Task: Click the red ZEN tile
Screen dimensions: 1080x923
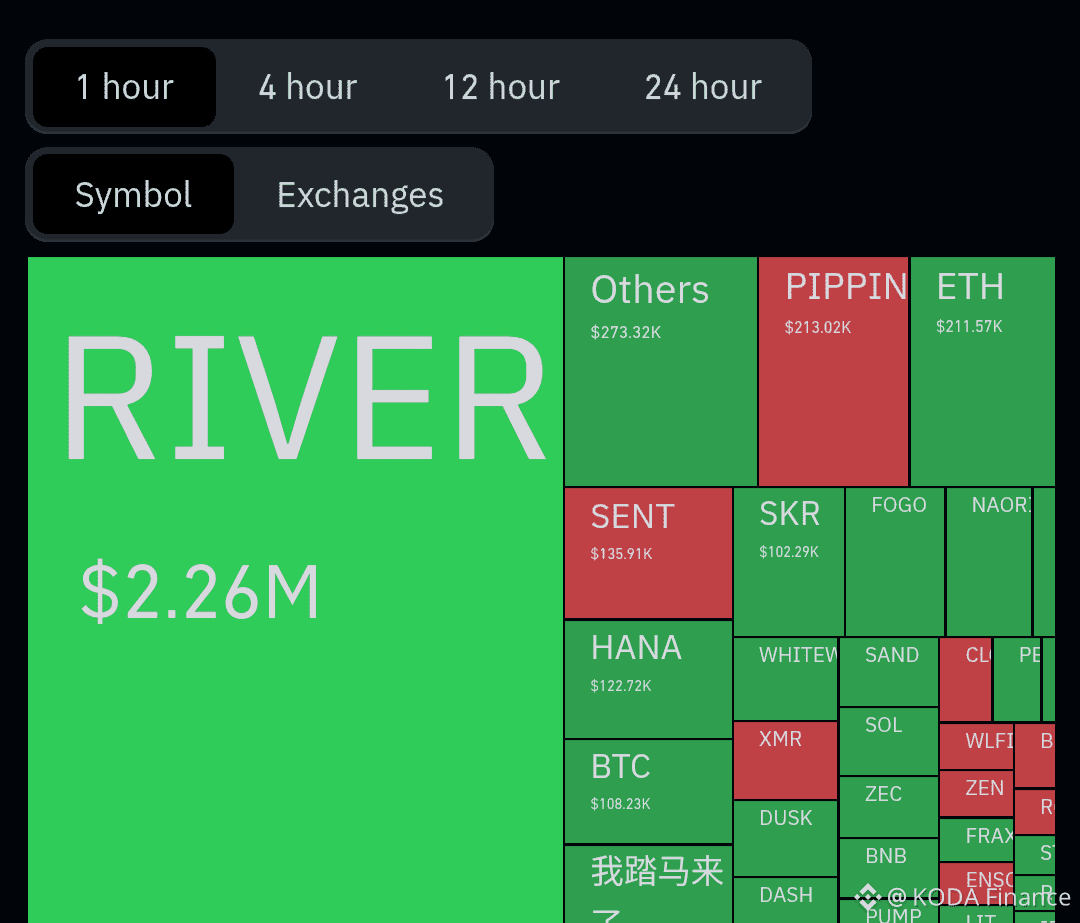Action: 976,794
